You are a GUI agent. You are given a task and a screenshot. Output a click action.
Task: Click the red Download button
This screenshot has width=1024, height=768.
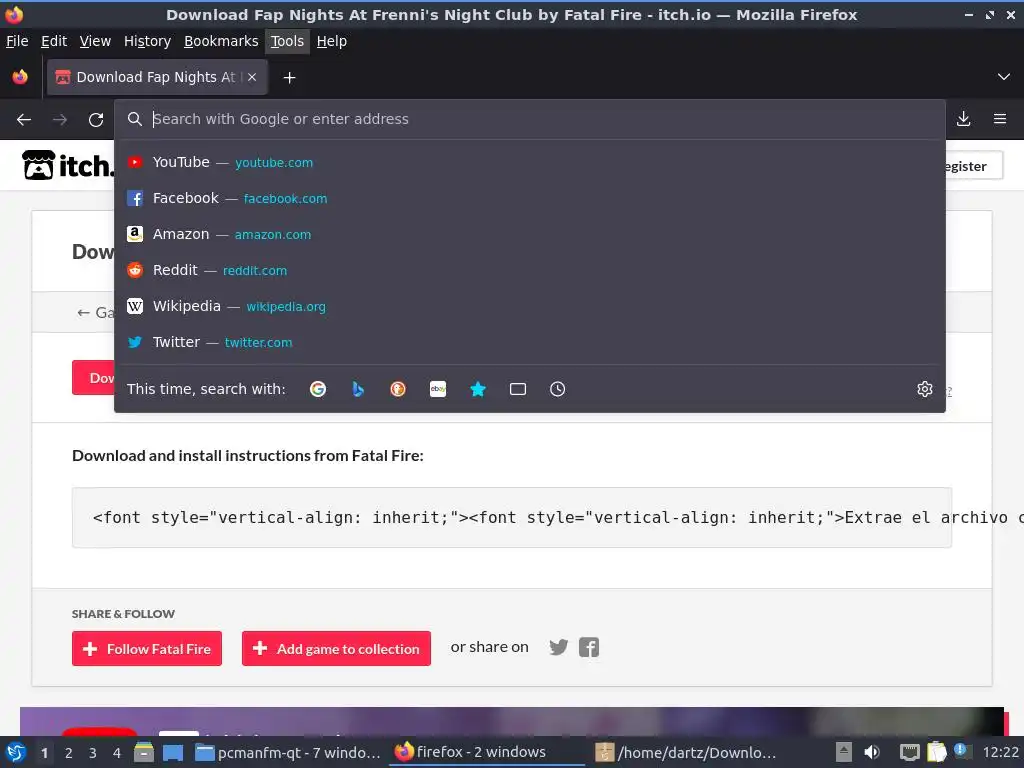point(93,377)
